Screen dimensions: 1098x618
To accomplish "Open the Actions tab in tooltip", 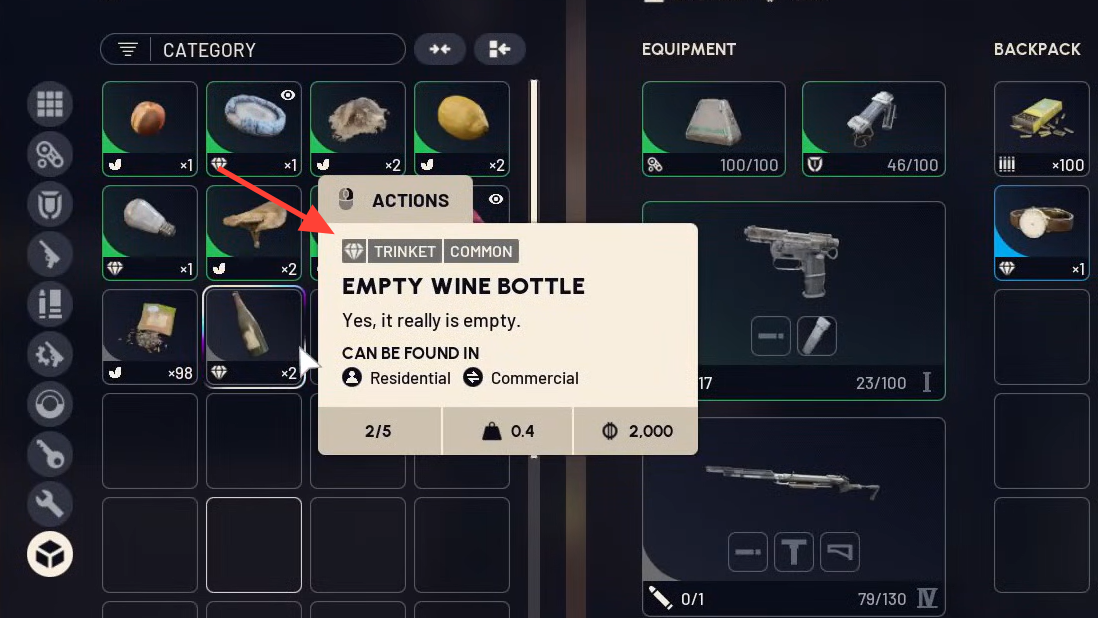I will [396, 200].
